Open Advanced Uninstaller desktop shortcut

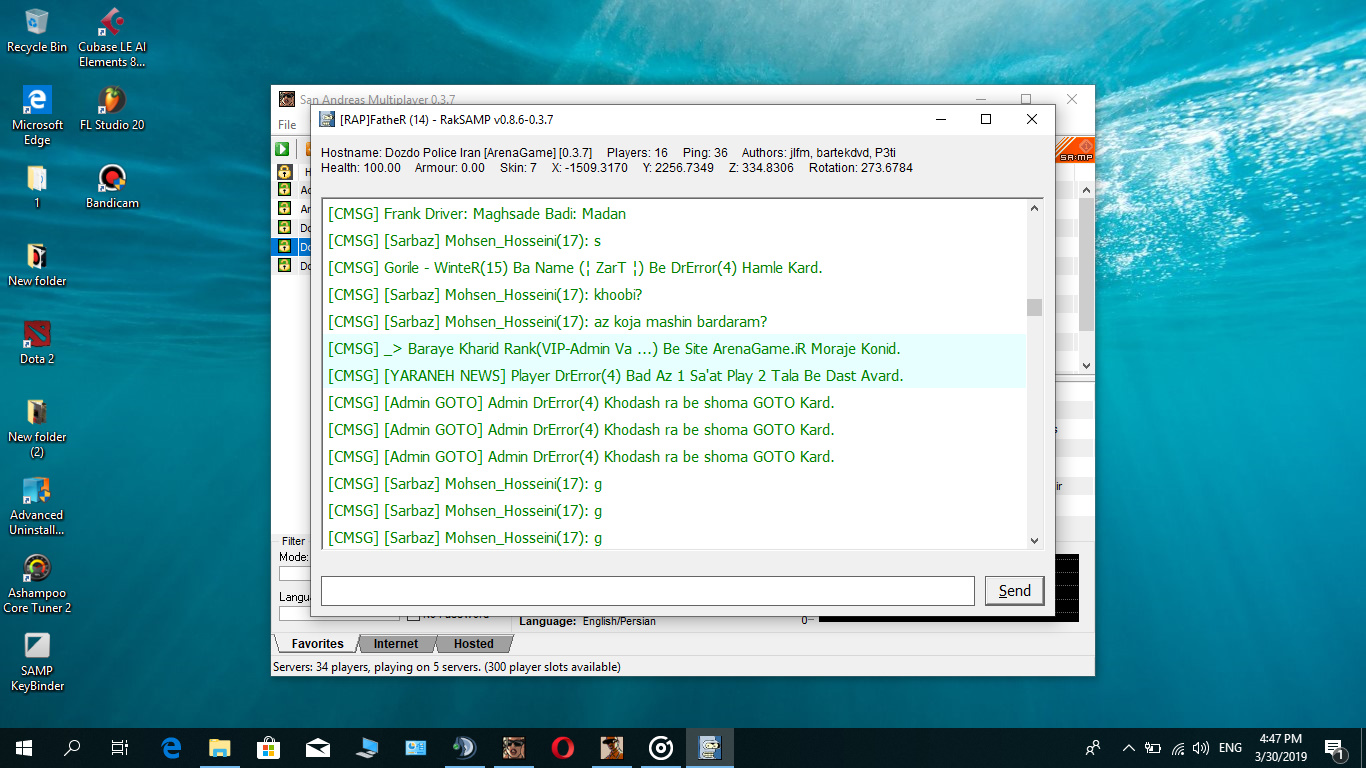[x=37, y=506]
